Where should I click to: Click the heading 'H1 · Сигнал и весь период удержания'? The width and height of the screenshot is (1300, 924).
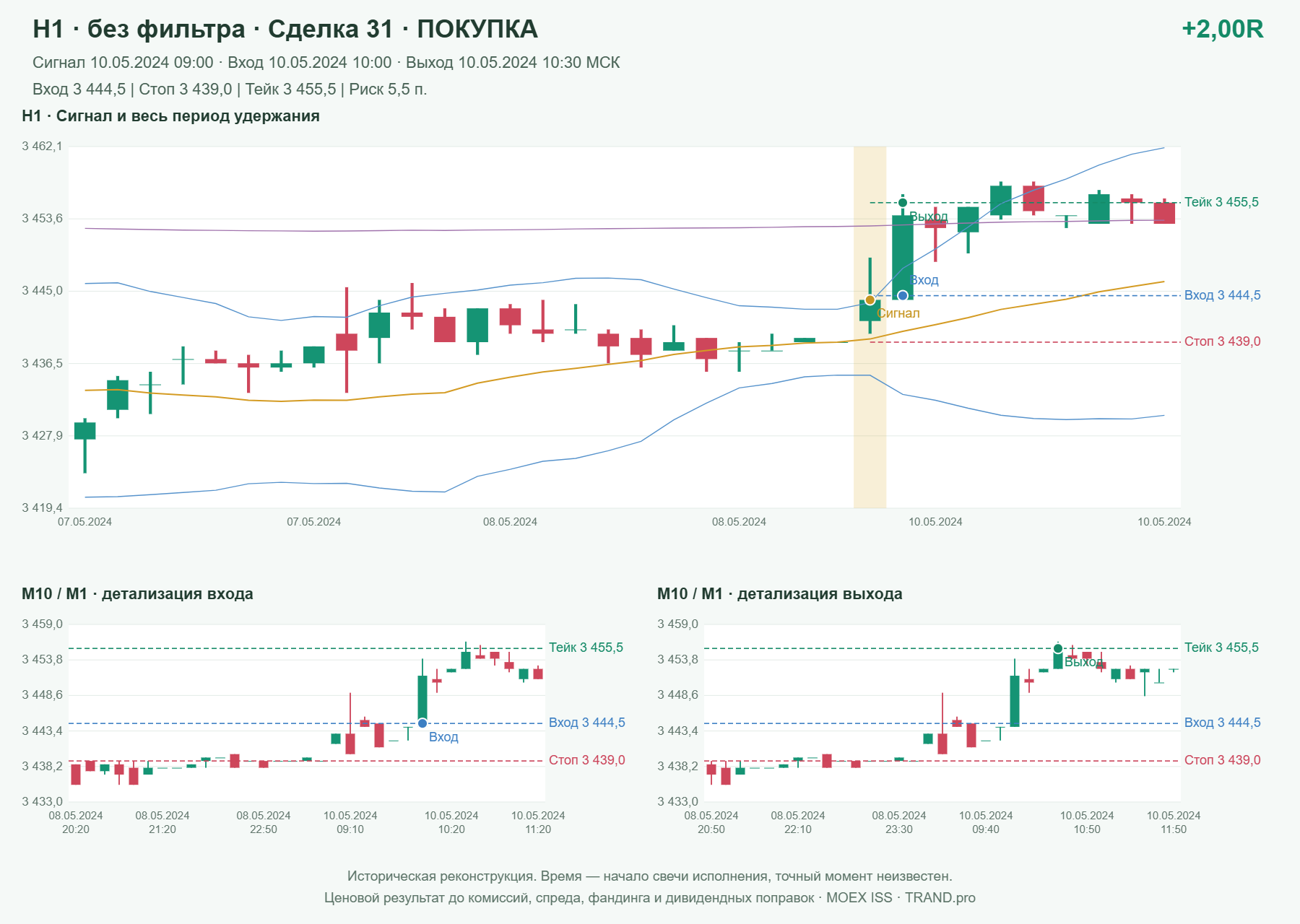[x=170, y=116]
